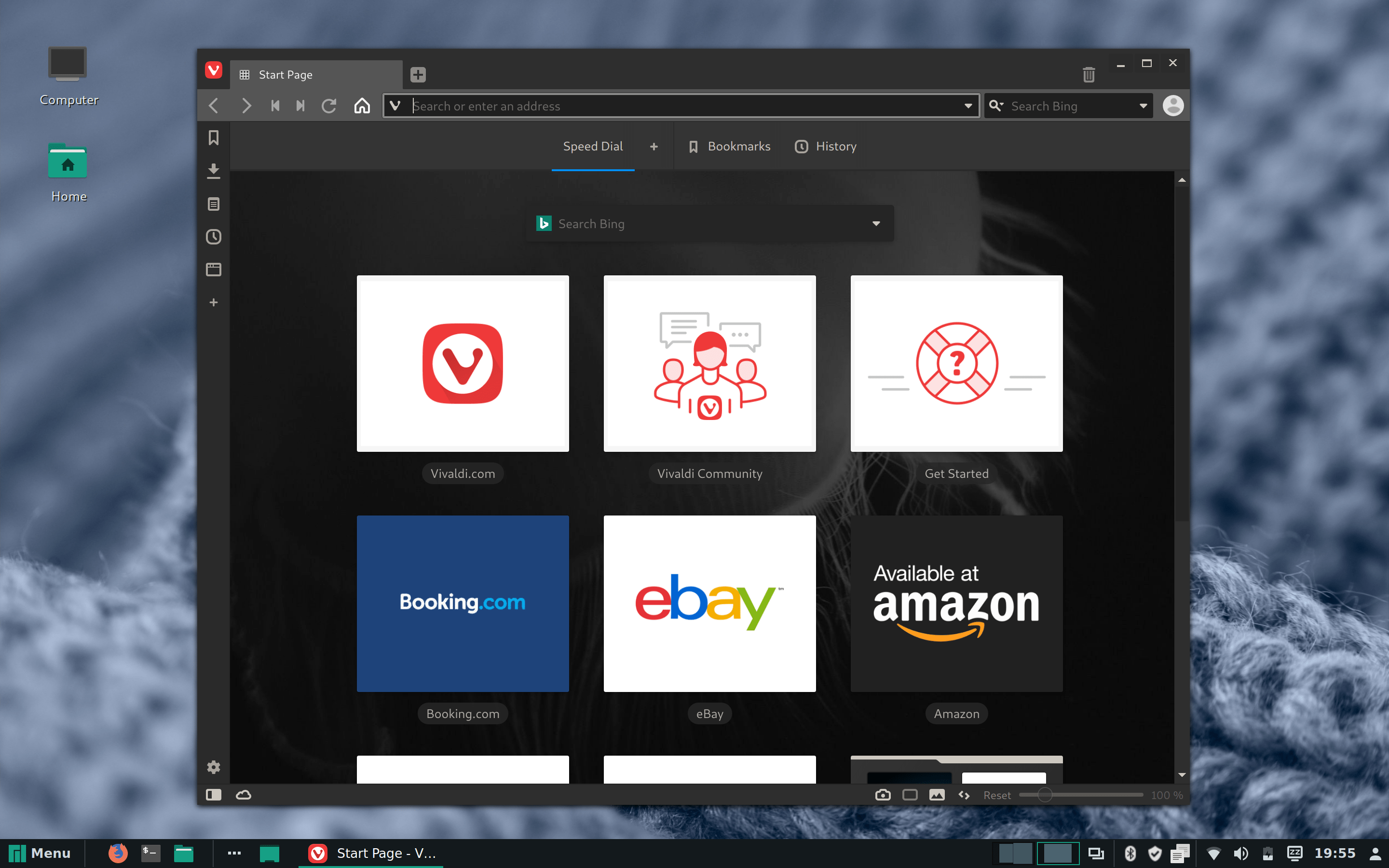Click the Settings gear icon in sidebar
1389x868 pixels.
click(x=213, y=767)
